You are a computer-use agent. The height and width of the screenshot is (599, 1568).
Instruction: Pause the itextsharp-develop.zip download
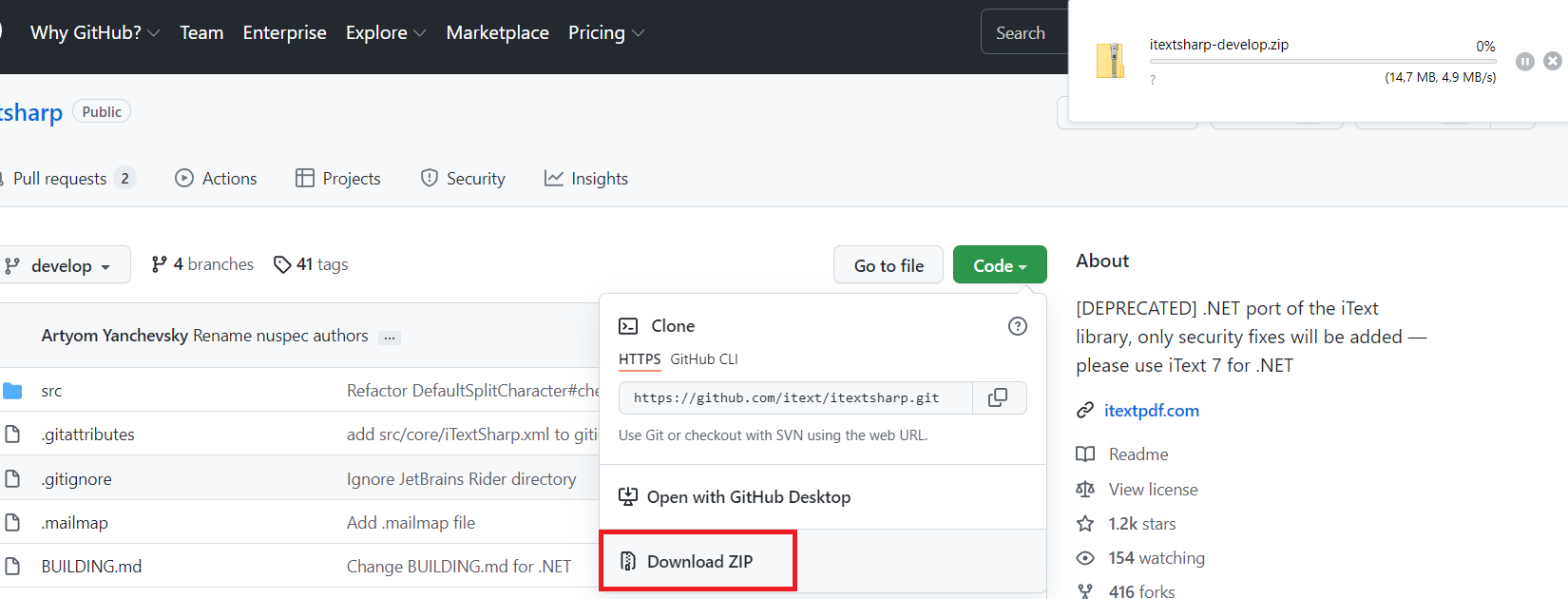pos(1525,61)
